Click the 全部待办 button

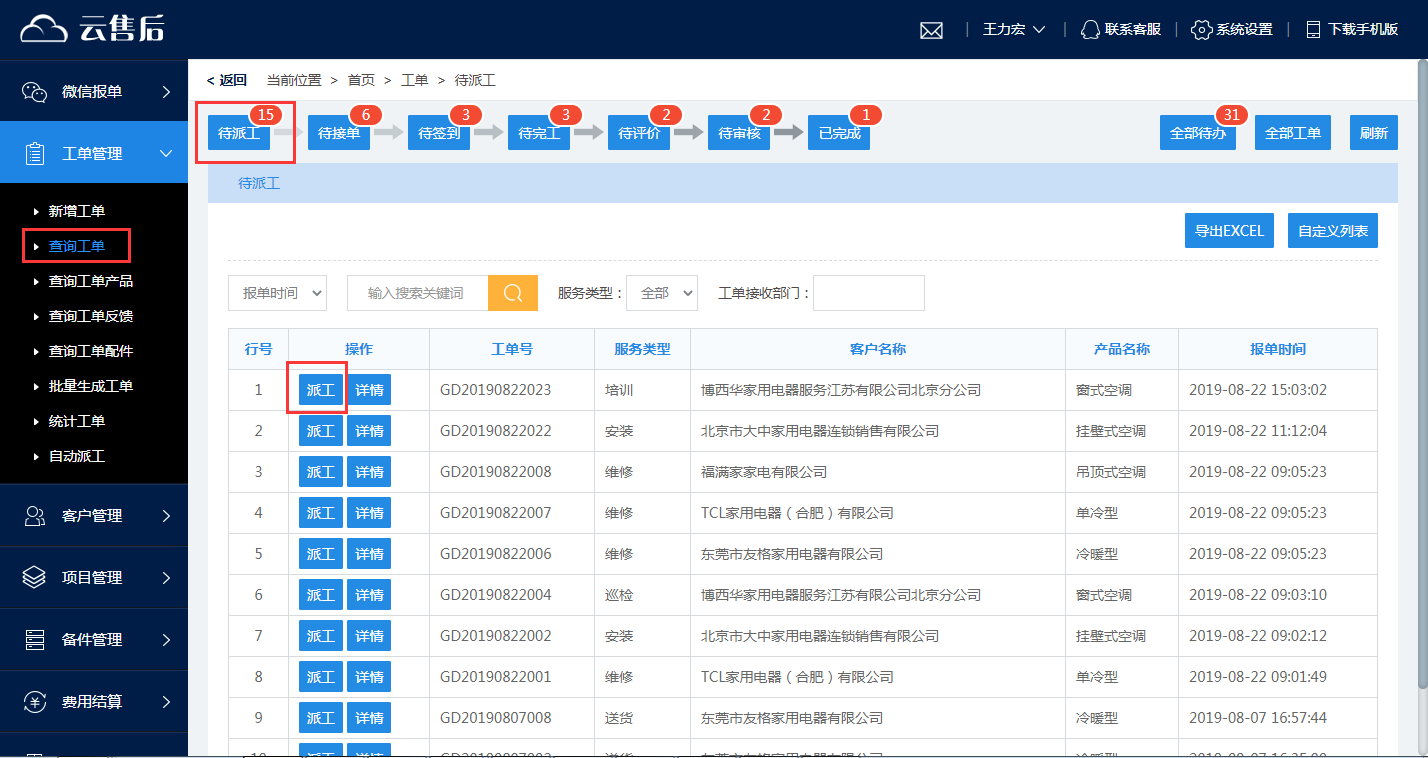pos(1198,133)
